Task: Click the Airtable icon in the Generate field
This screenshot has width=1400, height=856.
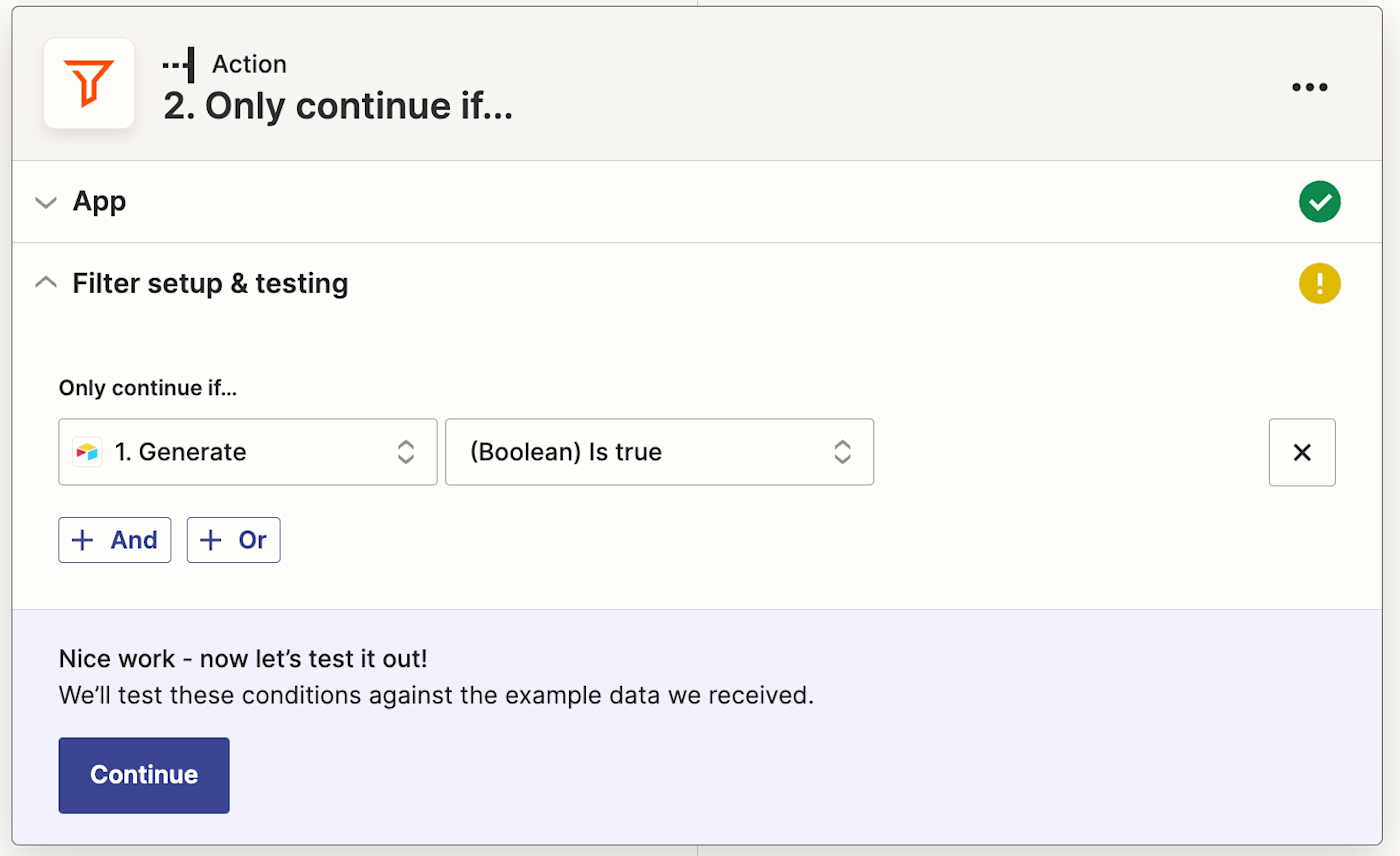Action: pos(87,452)
